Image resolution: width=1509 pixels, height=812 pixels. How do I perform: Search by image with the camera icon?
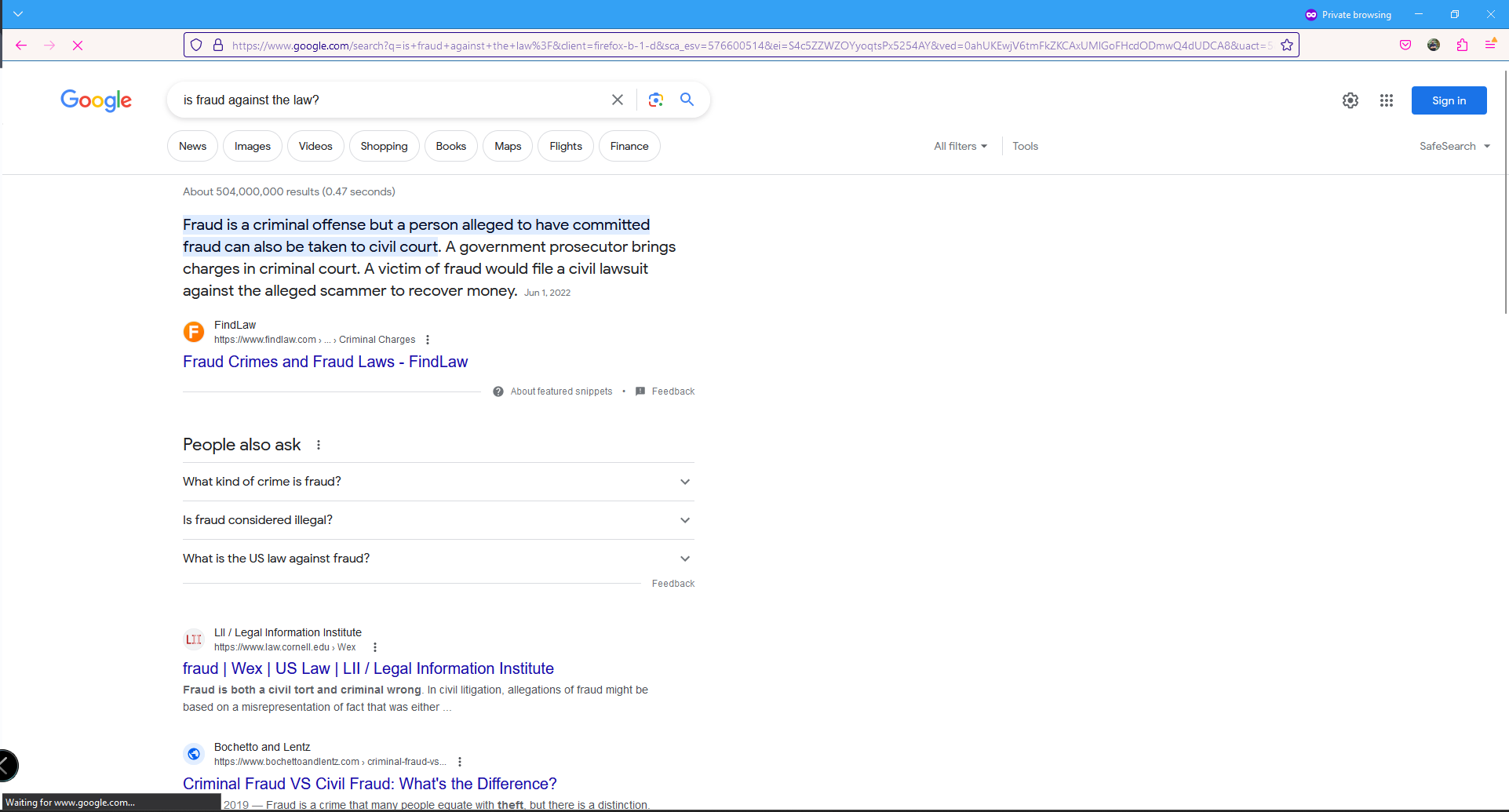point(656,100)
